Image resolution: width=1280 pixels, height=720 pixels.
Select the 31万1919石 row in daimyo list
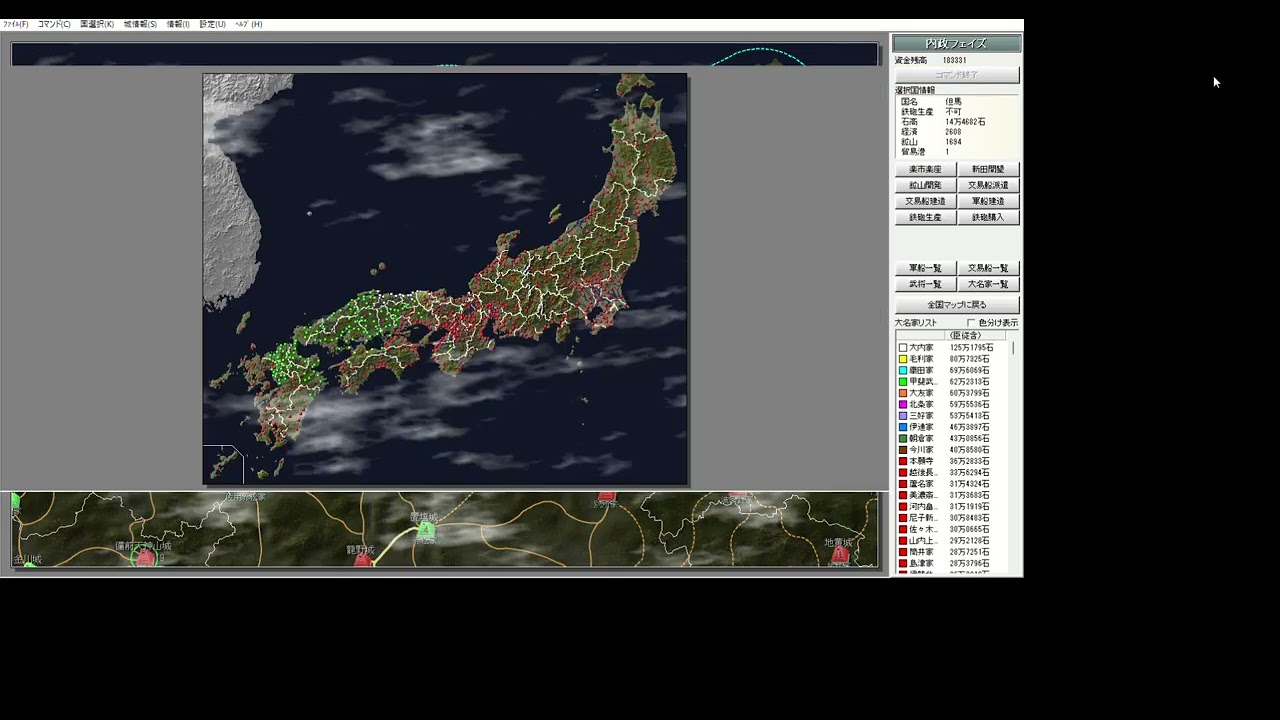(x=952, y=506)
